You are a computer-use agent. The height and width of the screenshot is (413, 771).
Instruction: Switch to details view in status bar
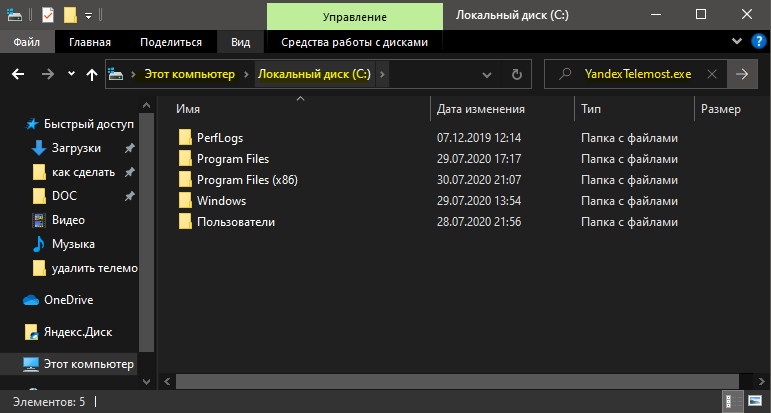[732, 401]
